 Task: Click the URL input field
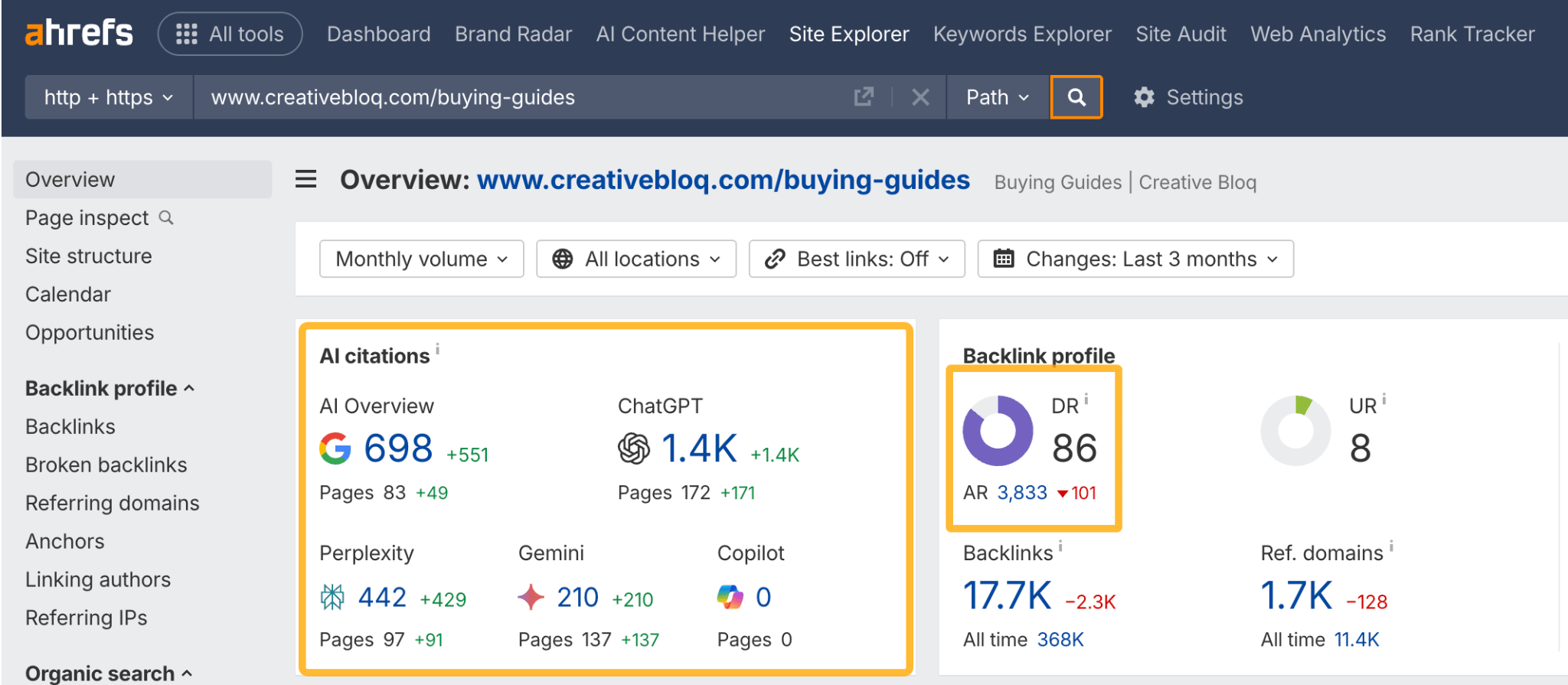click(x=521, y=97)
